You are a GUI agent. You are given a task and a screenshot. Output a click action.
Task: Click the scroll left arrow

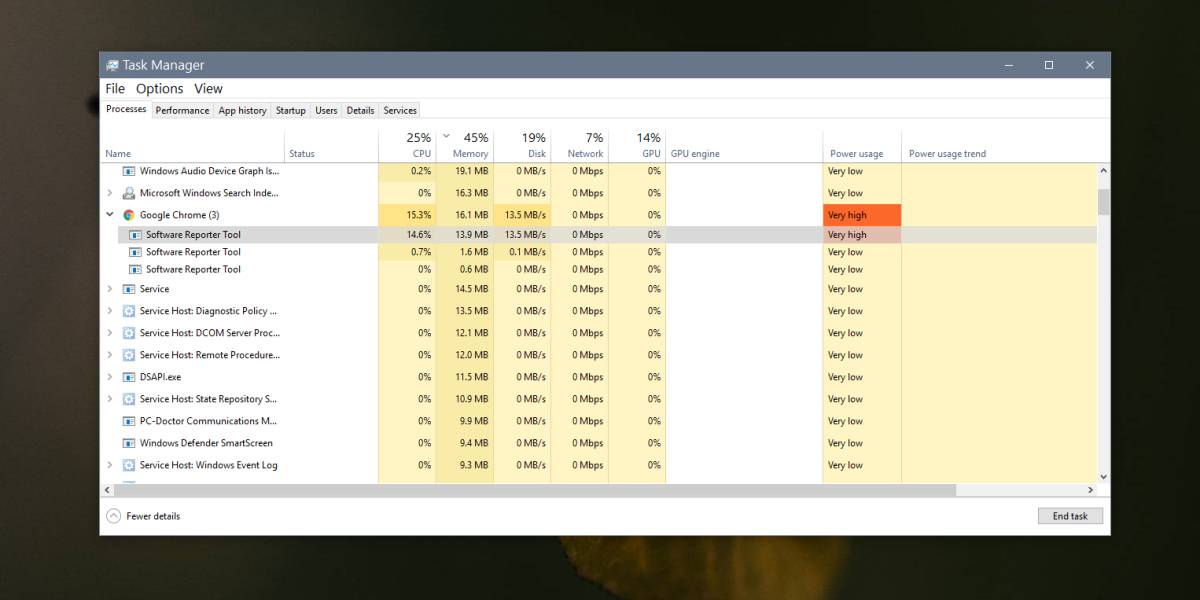coord(108,490)
